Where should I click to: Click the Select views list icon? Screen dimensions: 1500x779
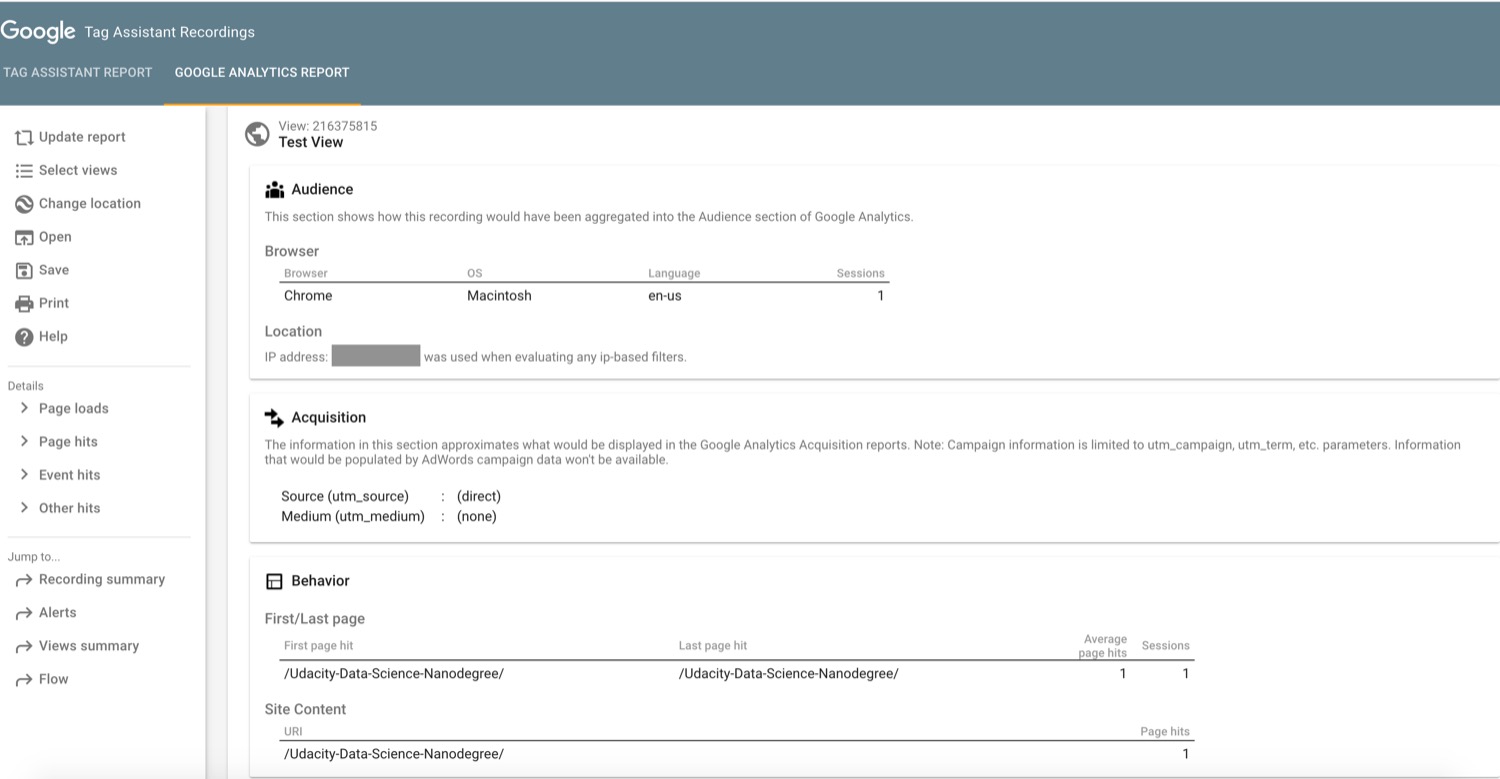tap(24, 171)
